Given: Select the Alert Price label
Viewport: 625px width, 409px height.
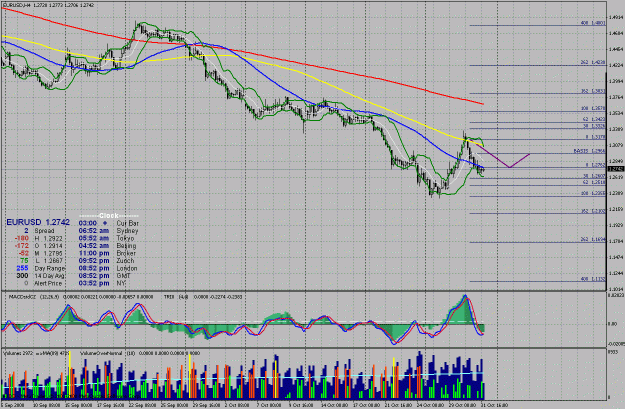Looking at the screenshot, I should point(48,283).
